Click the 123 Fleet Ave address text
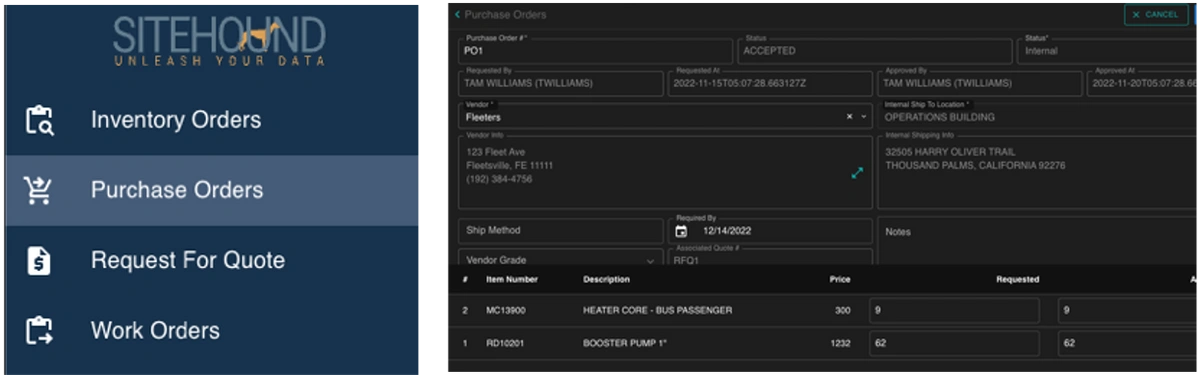Image resolution: width=1200 pixels, height=375 pixels. (x=496, y=152)
